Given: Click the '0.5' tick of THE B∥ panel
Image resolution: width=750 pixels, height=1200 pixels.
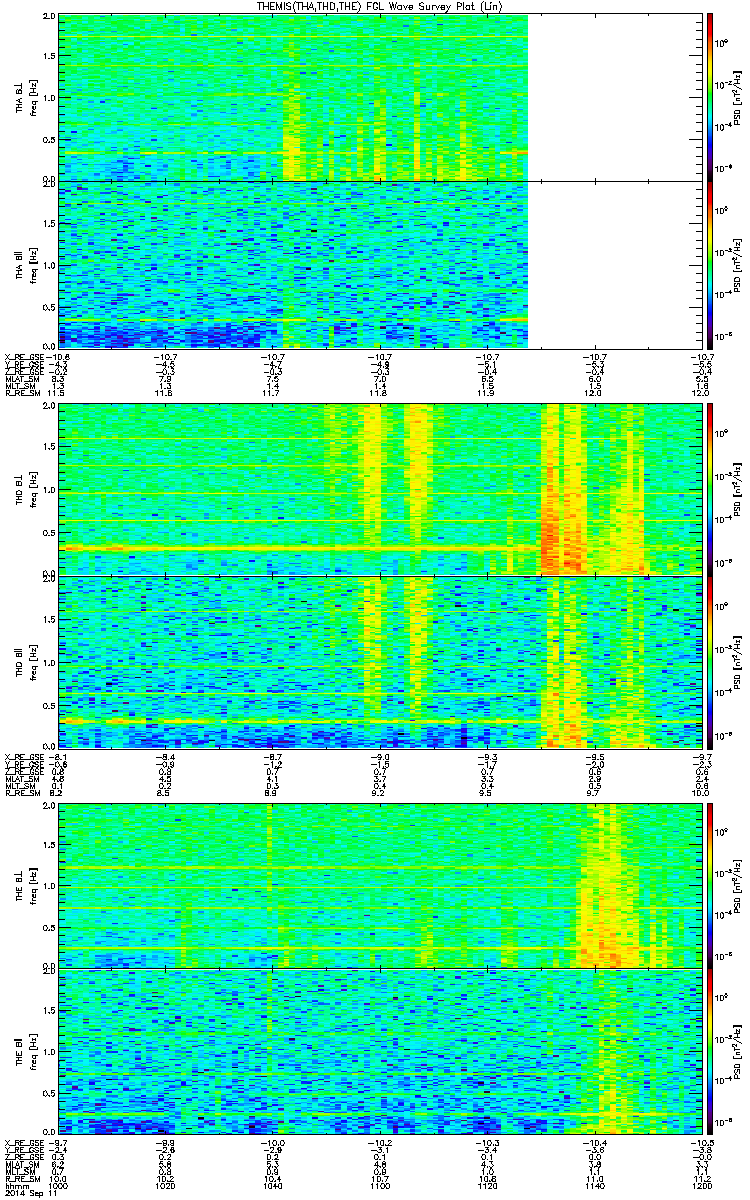Looking at the screenshot, I should click(x=48, y=1091).
